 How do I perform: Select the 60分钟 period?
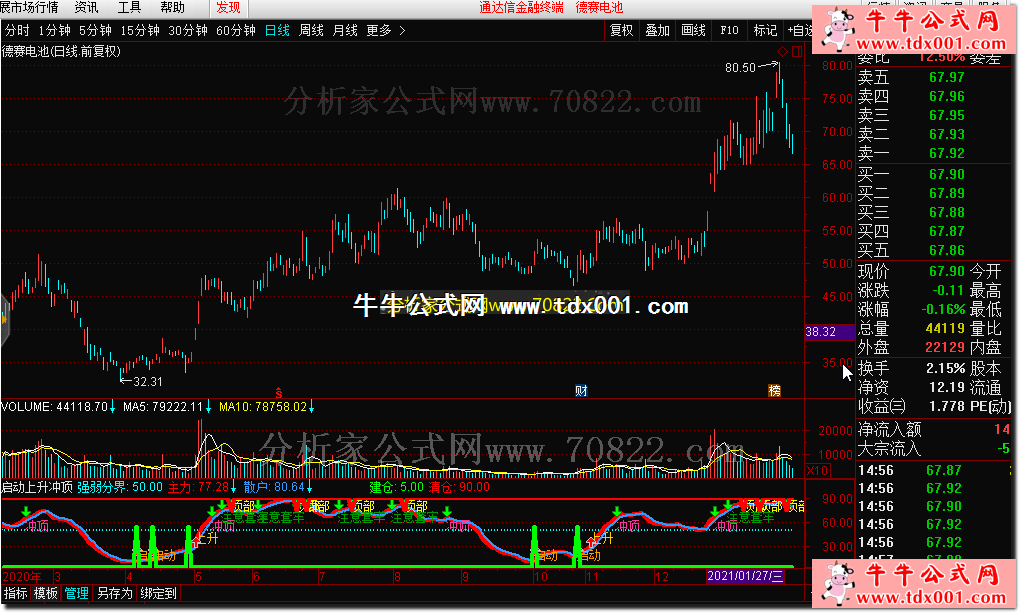pos(236,31)
